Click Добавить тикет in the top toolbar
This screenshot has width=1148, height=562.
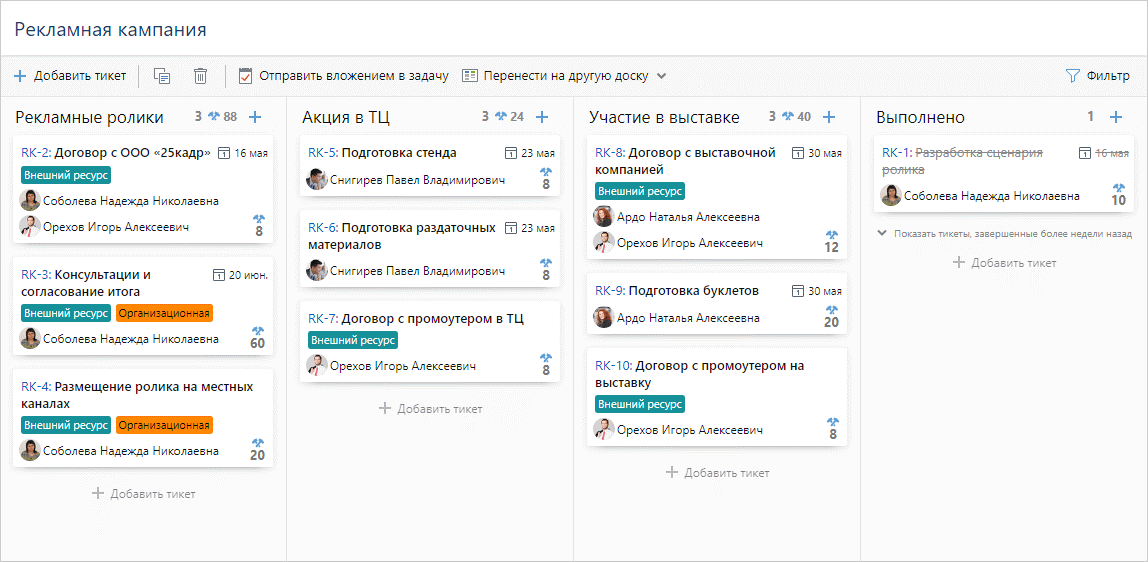point(70,76)
